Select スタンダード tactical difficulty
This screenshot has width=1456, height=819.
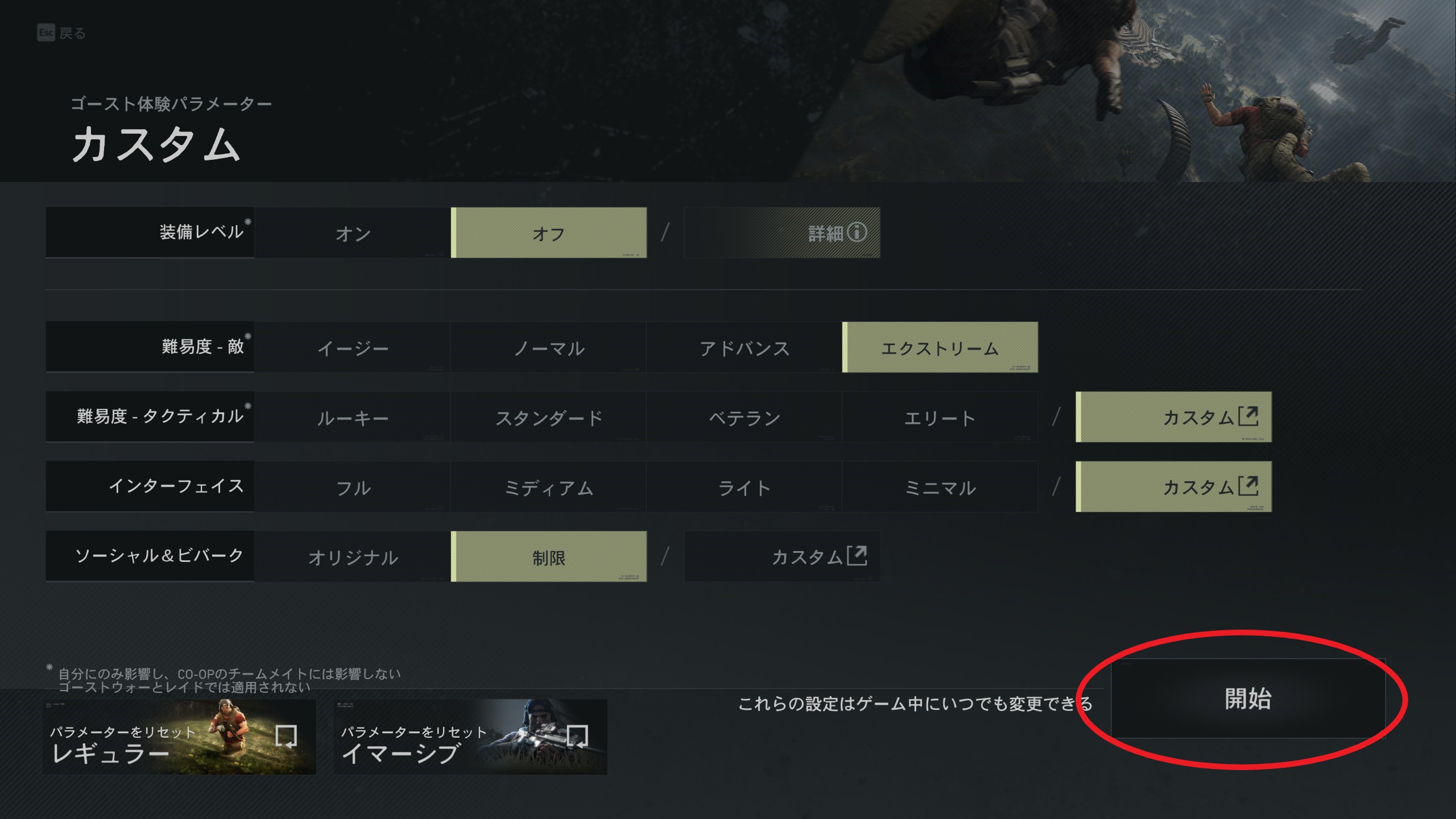[549, 418]
